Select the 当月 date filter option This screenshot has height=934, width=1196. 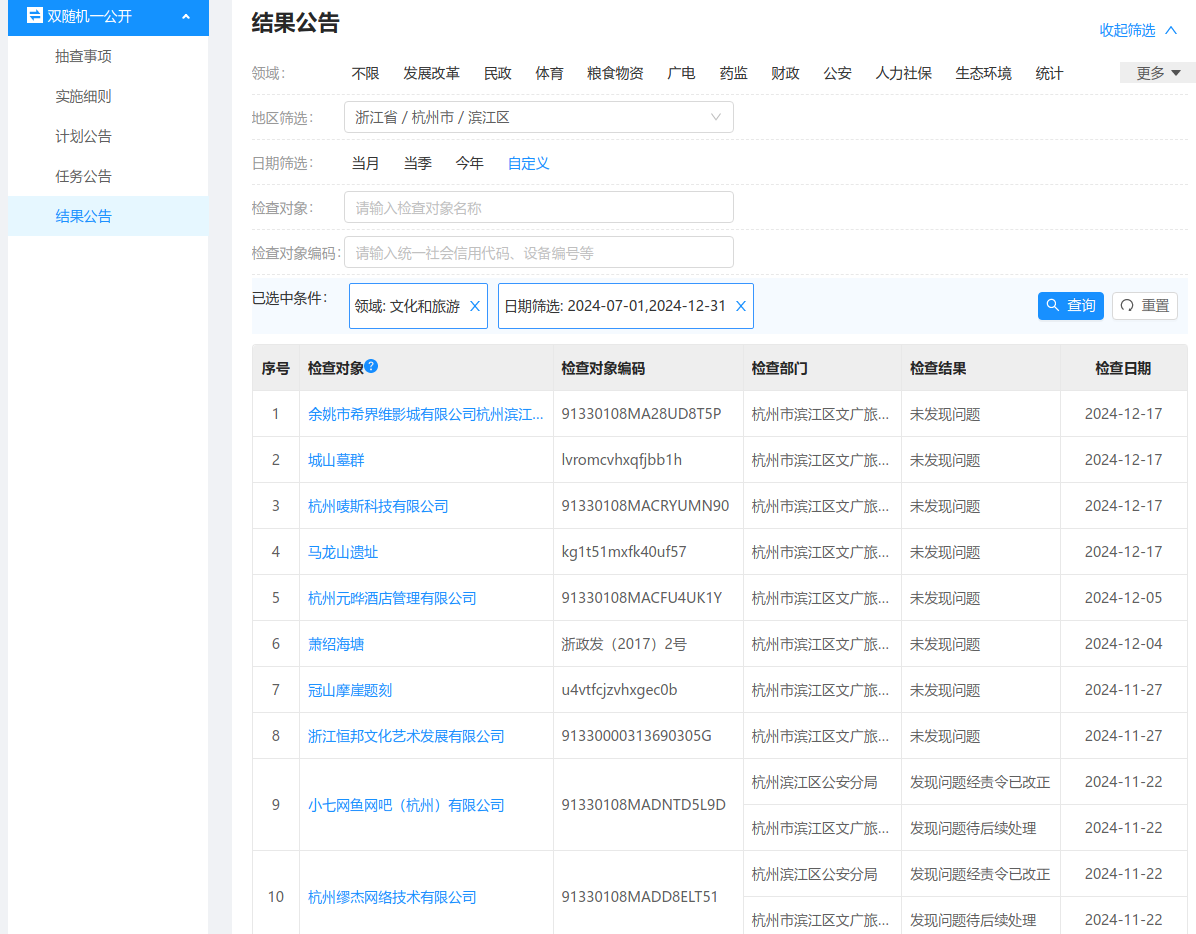(x=366, y=163)
